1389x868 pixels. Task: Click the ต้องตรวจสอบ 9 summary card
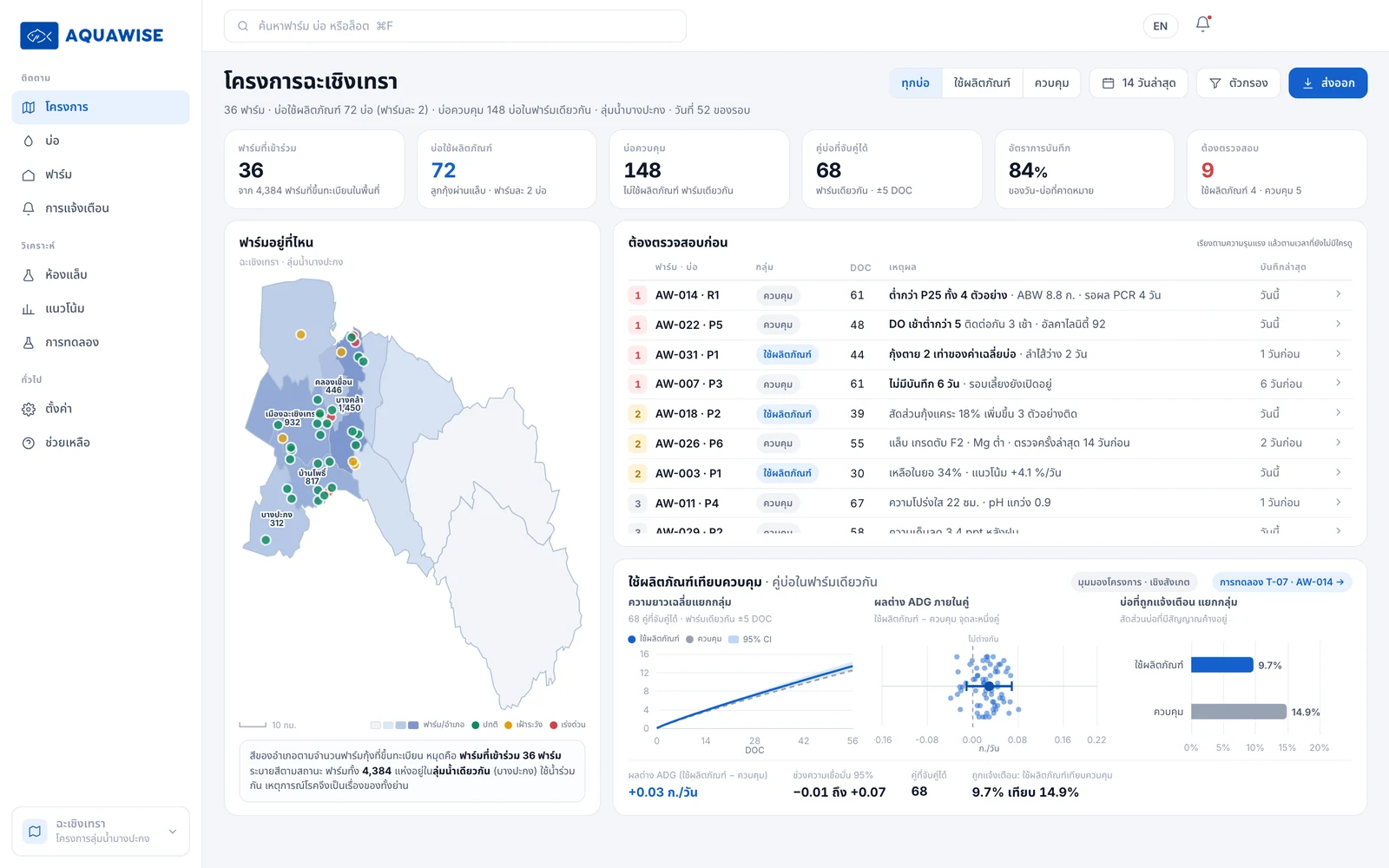pyautogui.click(x=1277, y=169)
